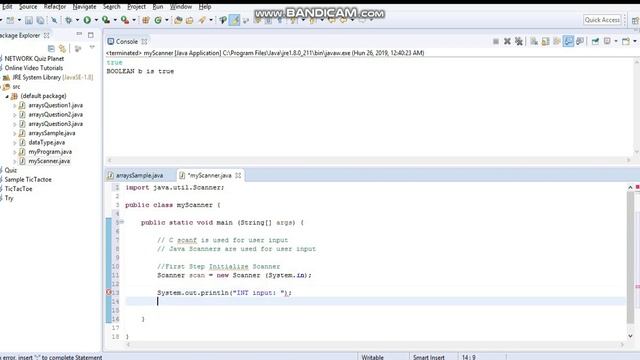
Task: Click in the Quick Access field
Action: point(602,20)
